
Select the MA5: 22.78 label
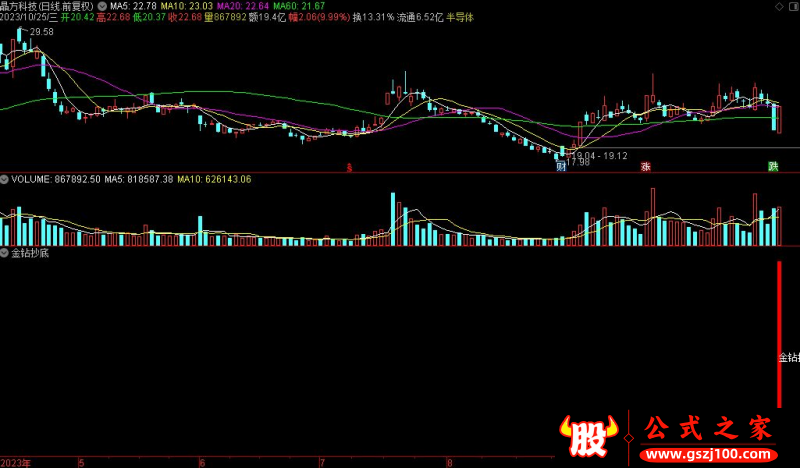(x=133, y=6)
